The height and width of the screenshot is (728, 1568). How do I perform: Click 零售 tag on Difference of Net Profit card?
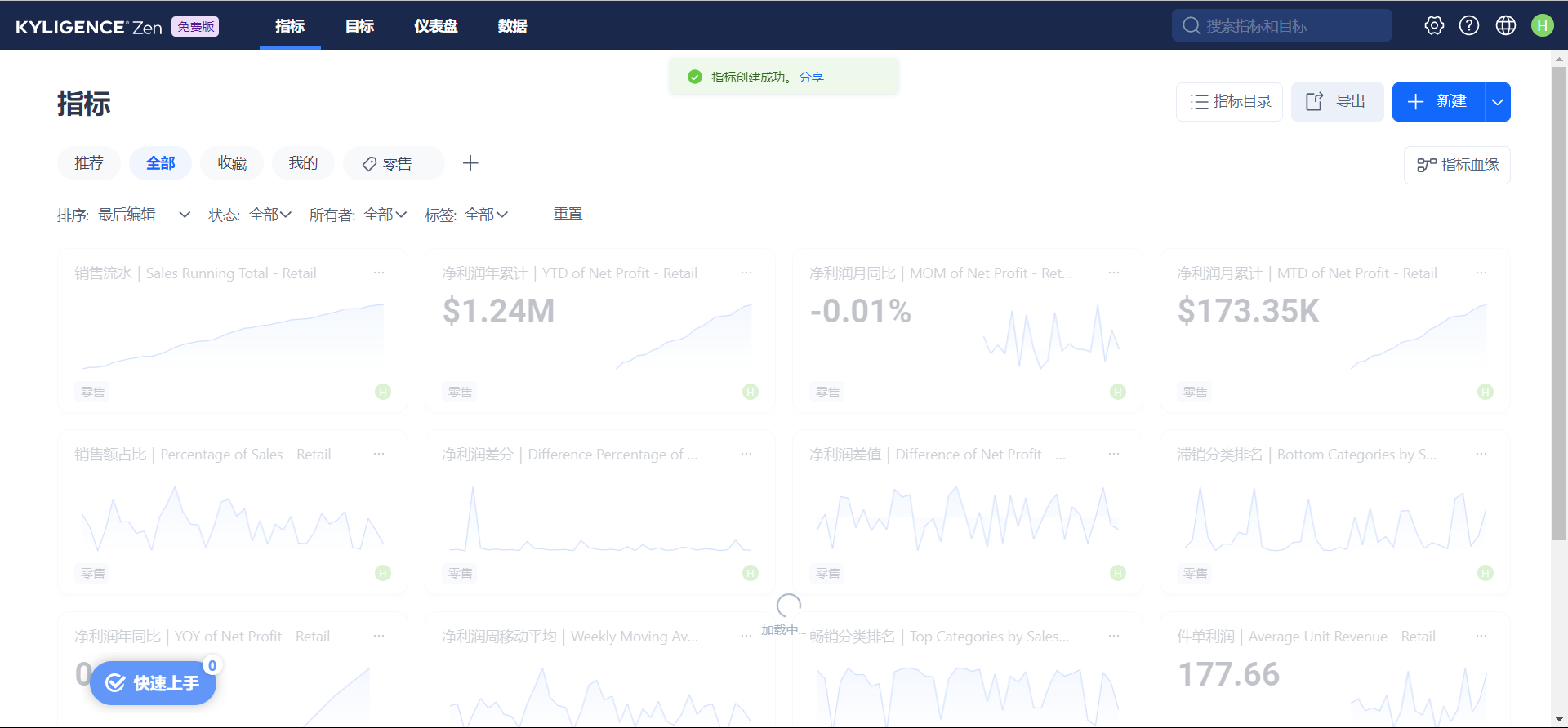[x=828, y=573]
